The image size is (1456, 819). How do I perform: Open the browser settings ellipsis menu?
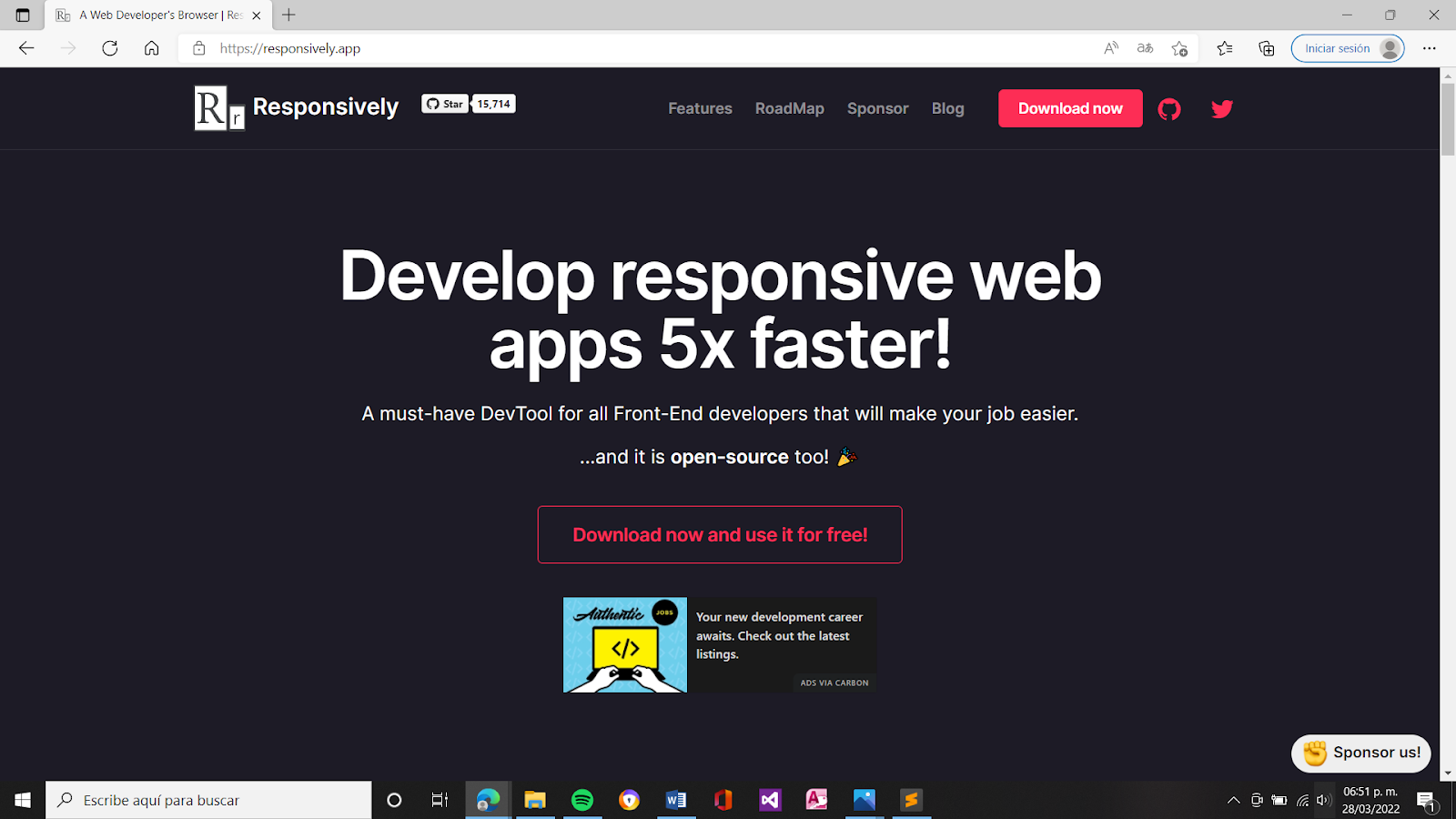pos(1430,48)
